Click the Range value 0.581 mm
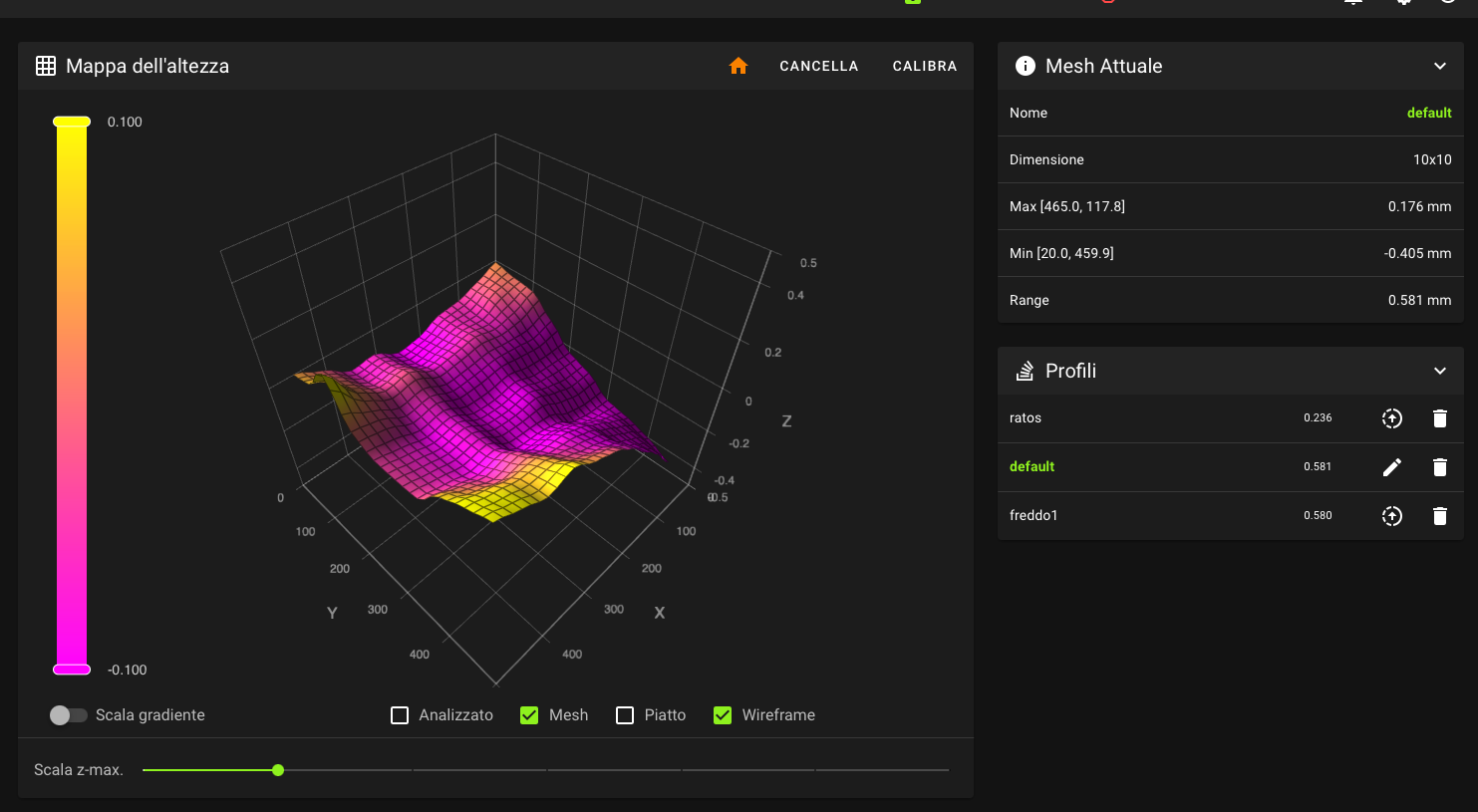Image resolution: width=1478 pixels, height=812 pixels. [x=1419, y=300]
